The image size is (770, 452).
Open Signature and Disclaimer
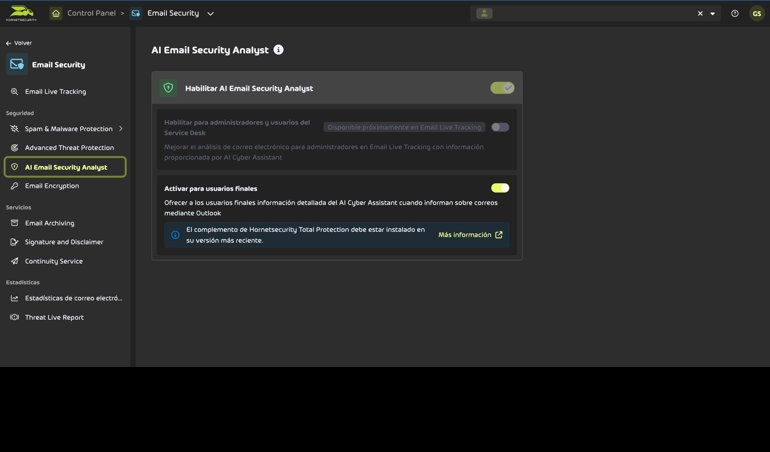click(64, 242)
